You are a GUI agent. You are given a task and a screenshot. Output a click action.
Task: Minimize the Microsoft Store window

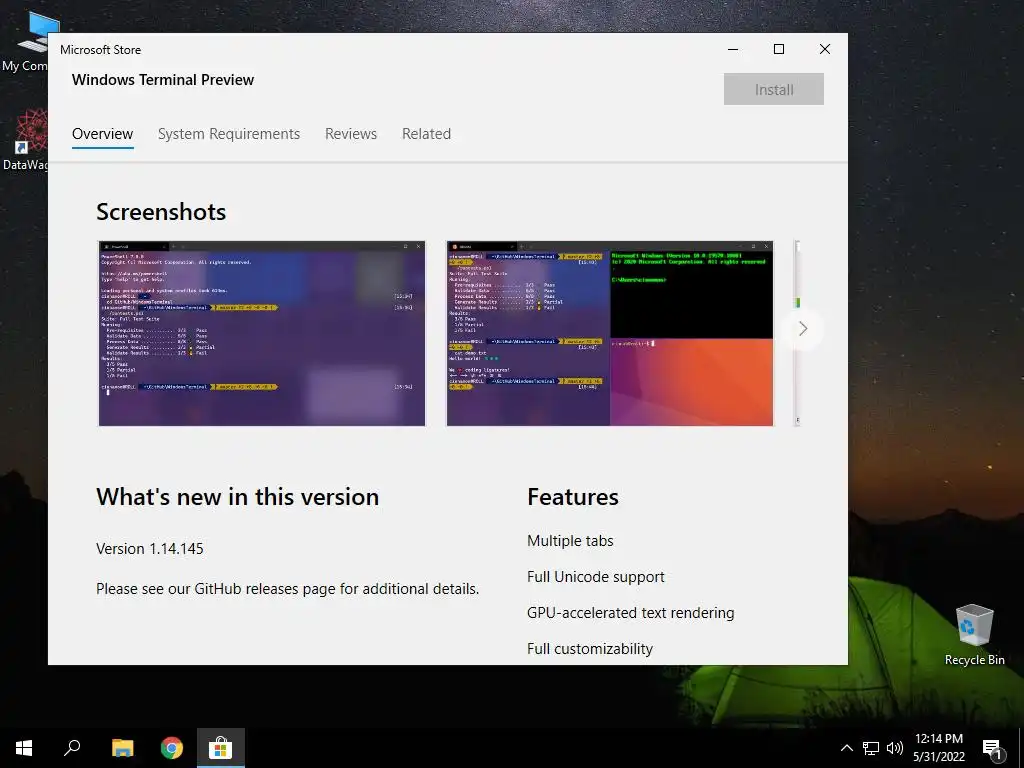pyautogui.click(x=733, y=50)
